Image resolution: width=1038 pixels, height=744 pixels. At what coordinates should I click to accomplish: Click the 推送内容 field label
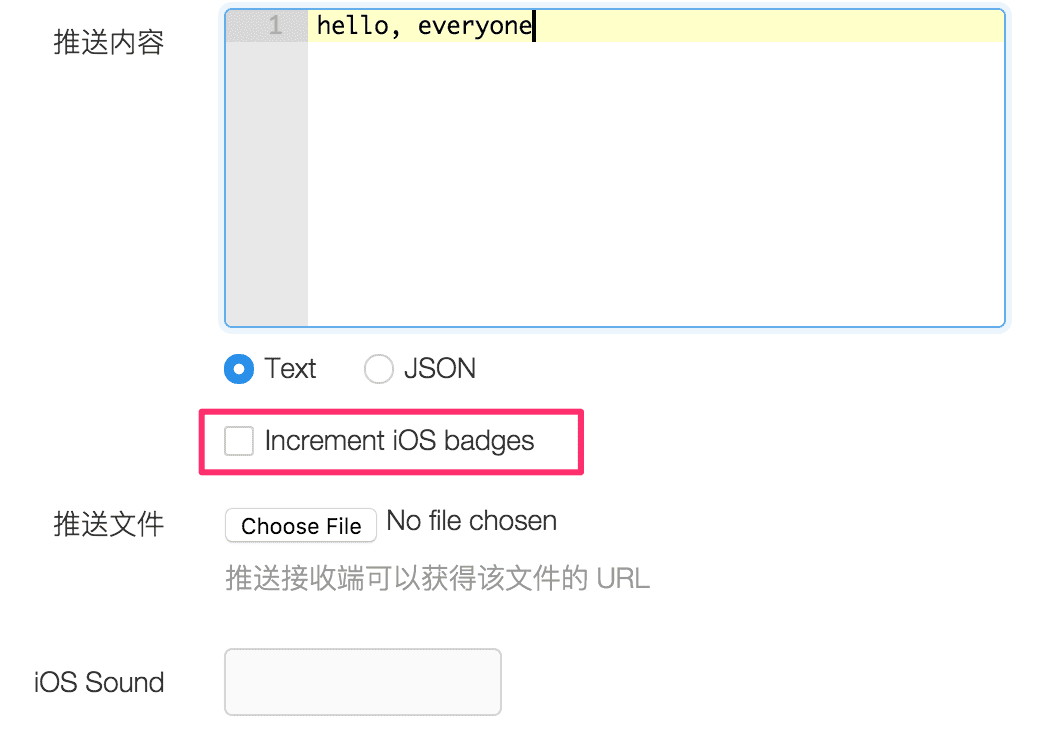[108, 42]
